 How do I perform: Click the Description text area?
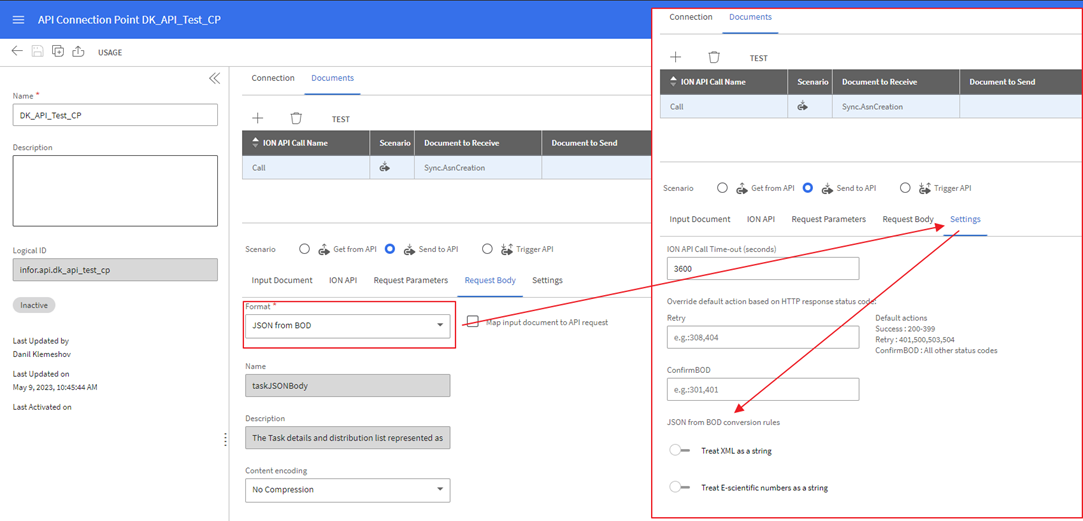tap(115, 191)
